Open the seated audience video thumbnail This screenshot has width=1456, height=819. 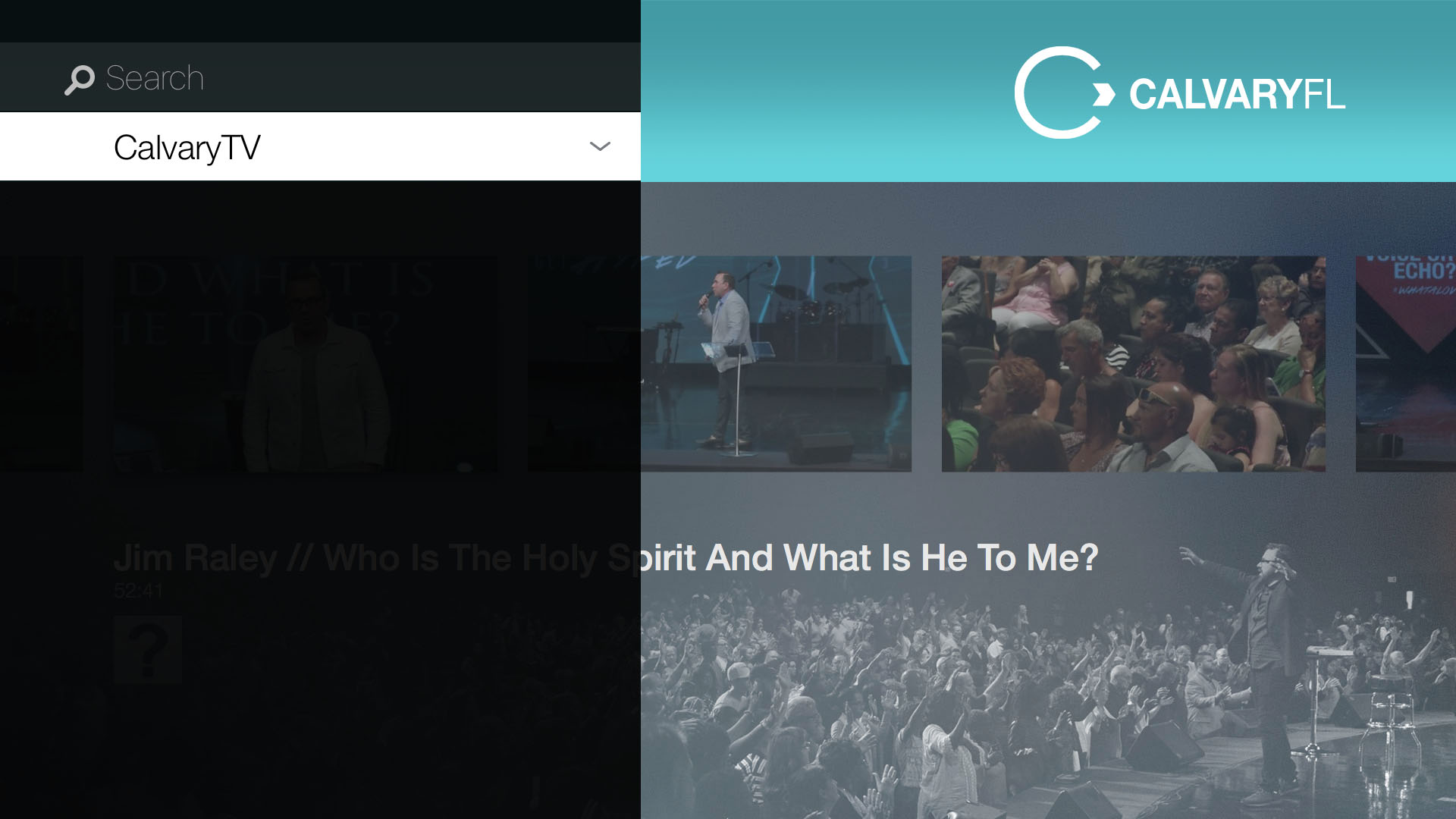[1134, 364]
